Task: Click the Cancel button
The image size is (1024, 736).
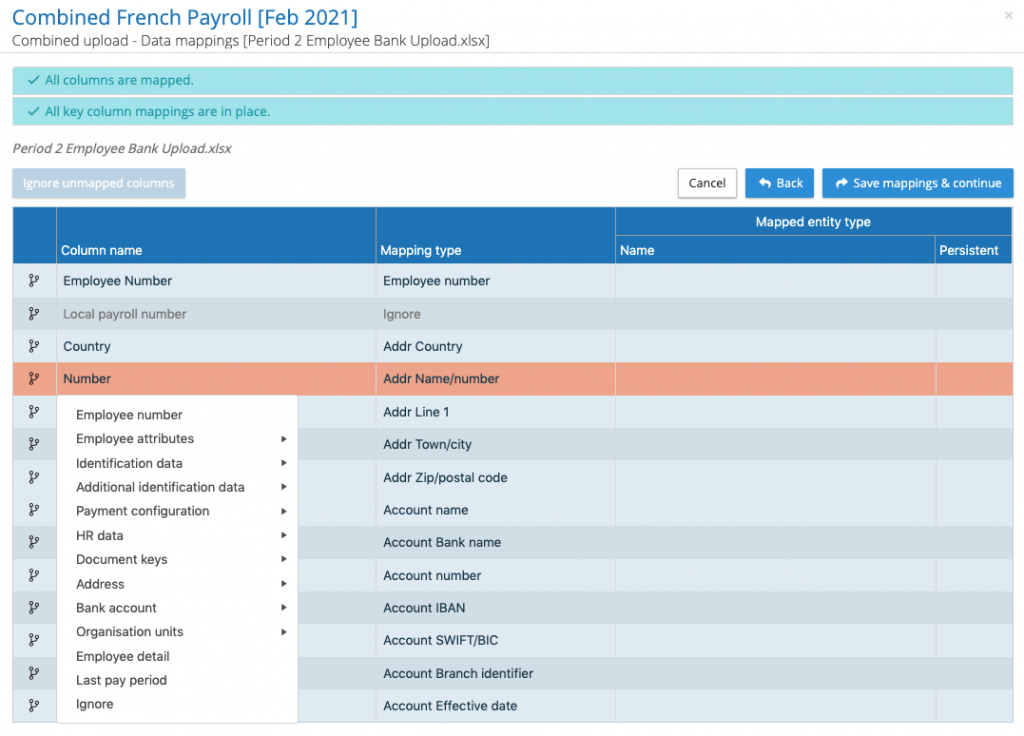Action: point(707,183)
